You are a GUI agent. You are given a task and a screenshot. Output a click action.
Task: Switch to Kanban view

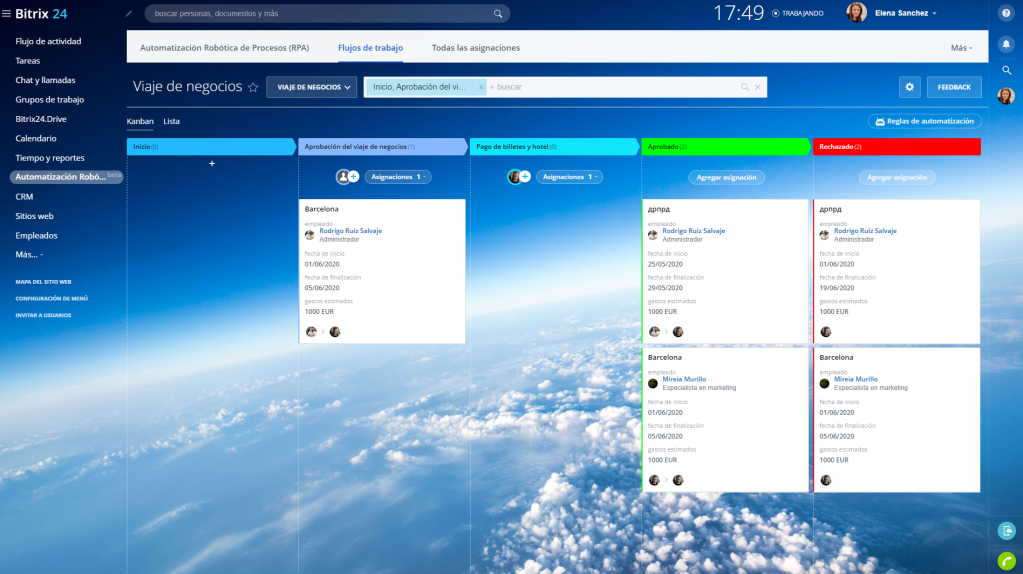pos(140,121)
